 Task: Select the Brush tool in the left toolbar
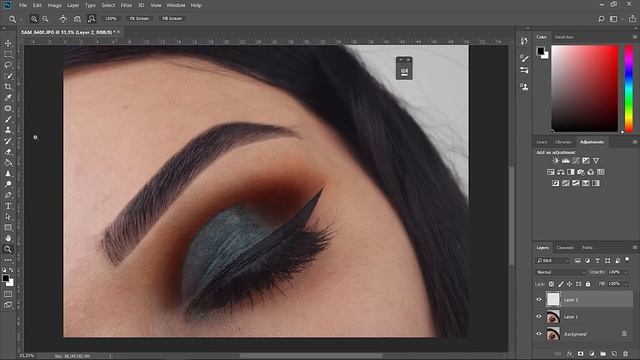8,119
